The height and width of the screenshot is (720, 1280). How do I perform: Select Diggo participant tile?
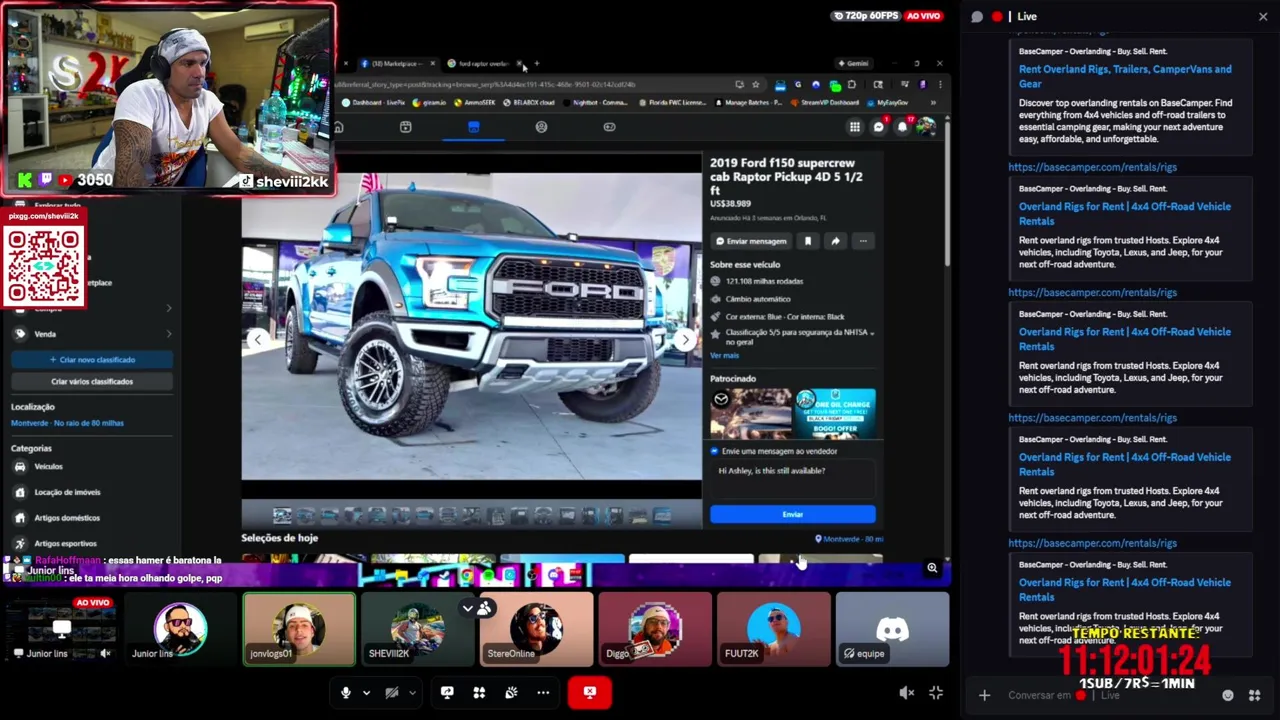pyautogui.click(x=655, y=629)
